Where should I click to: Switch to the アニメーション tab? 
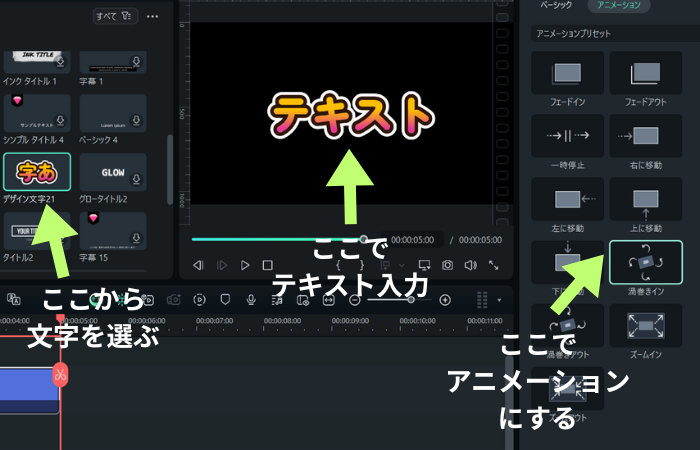[619, 5]
